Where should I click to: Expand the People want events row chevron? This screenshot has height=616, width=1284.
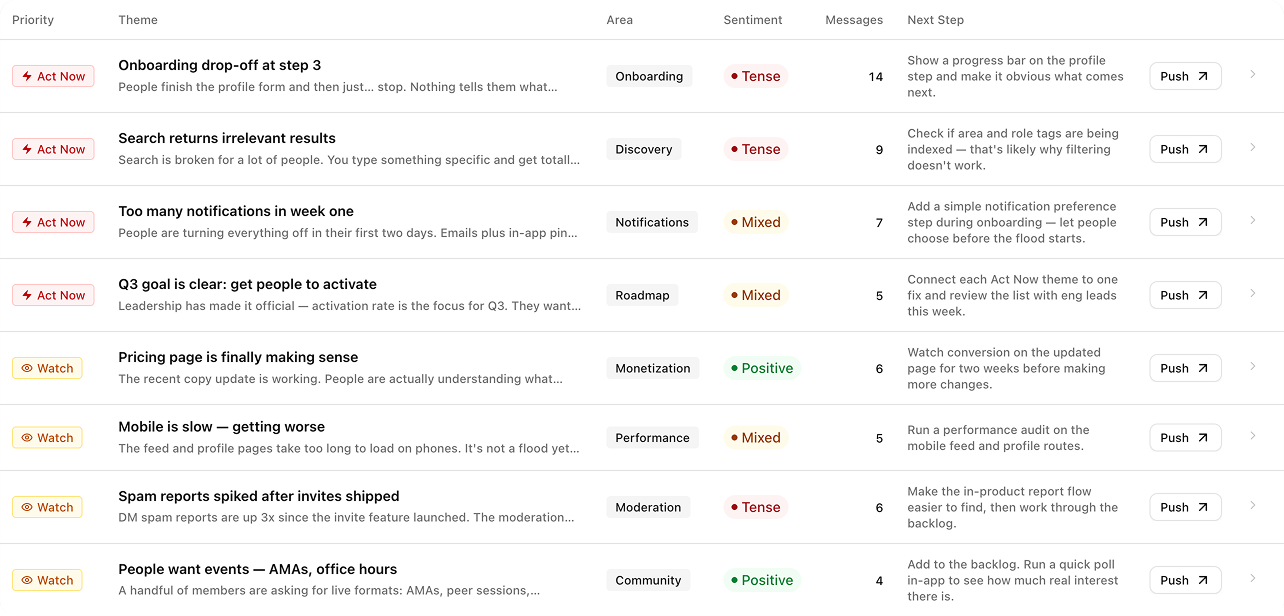(1253, 578)
